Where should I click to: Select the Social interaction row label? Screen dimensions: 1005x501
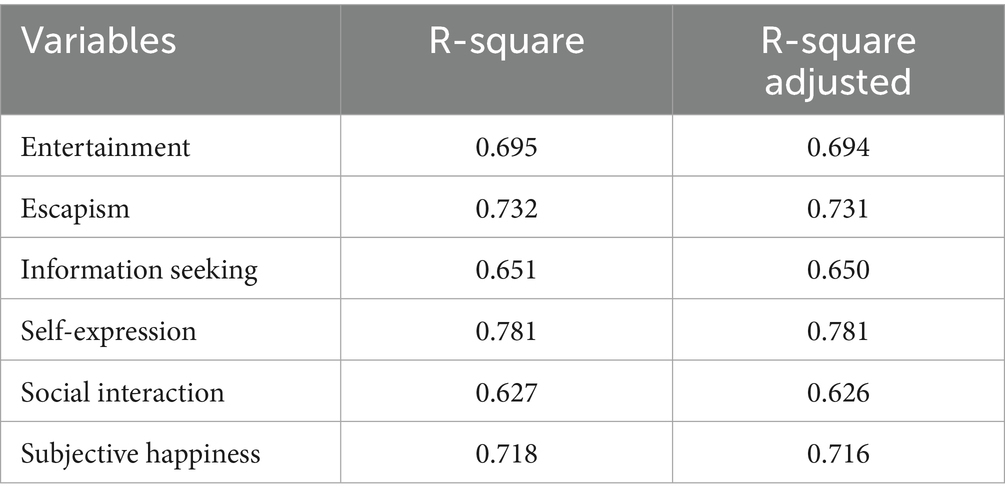122,392
